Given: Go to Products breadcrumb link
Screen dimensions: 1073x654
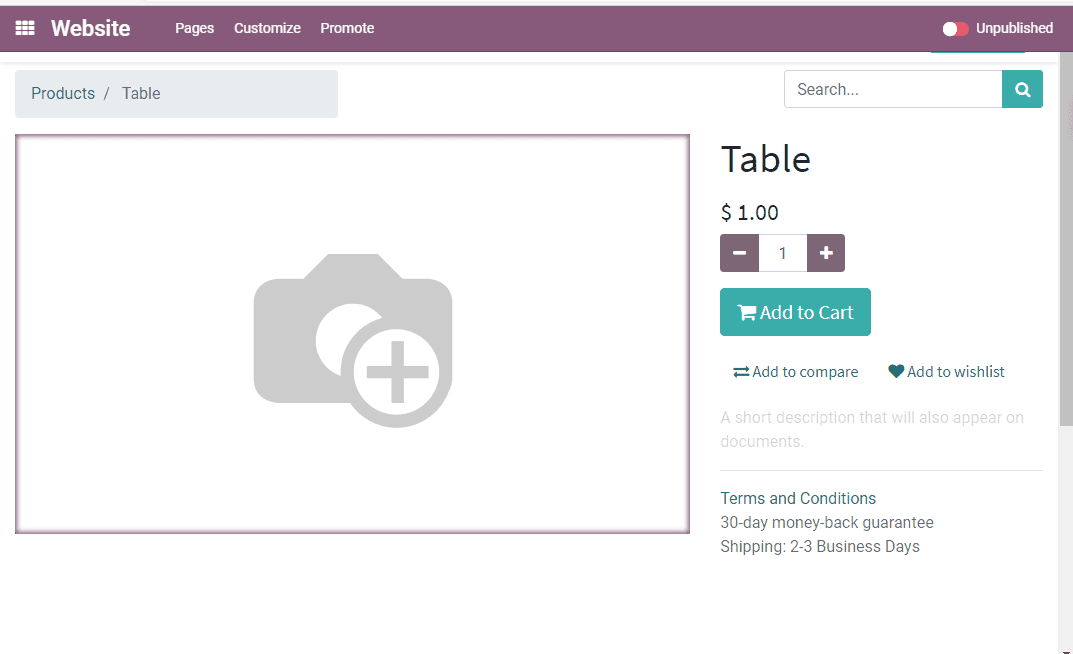Looking at the screenshot, I should pyautogui.click(x=63, y=94).
